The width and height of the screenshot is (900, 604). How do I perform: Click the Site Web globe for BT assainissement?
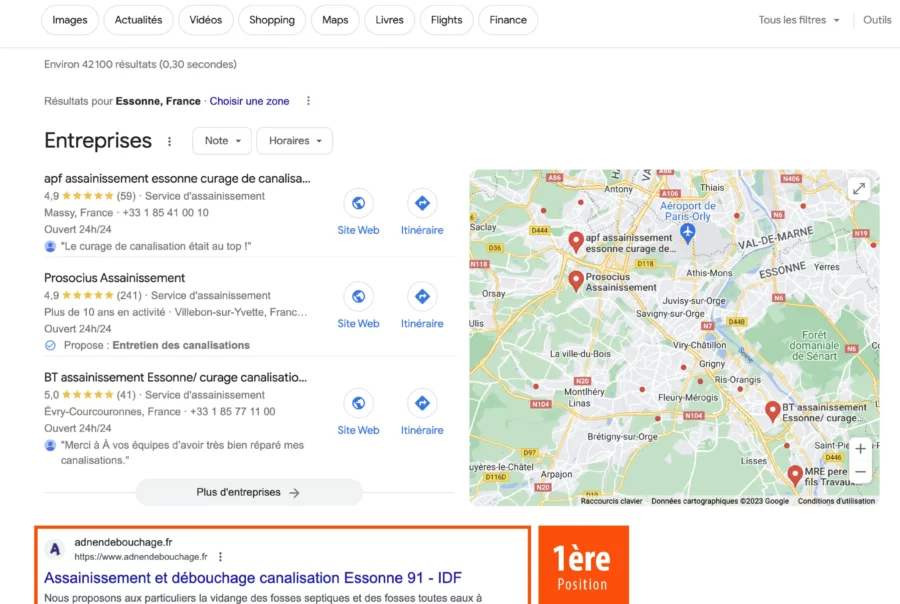tap(358, 403)
